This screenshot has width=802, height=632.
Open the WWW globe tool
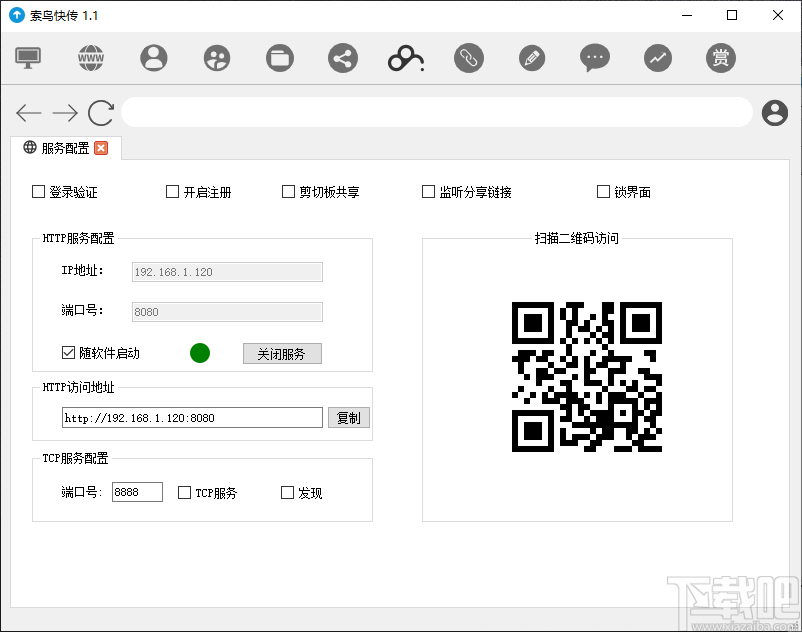(x=90, y=57)
